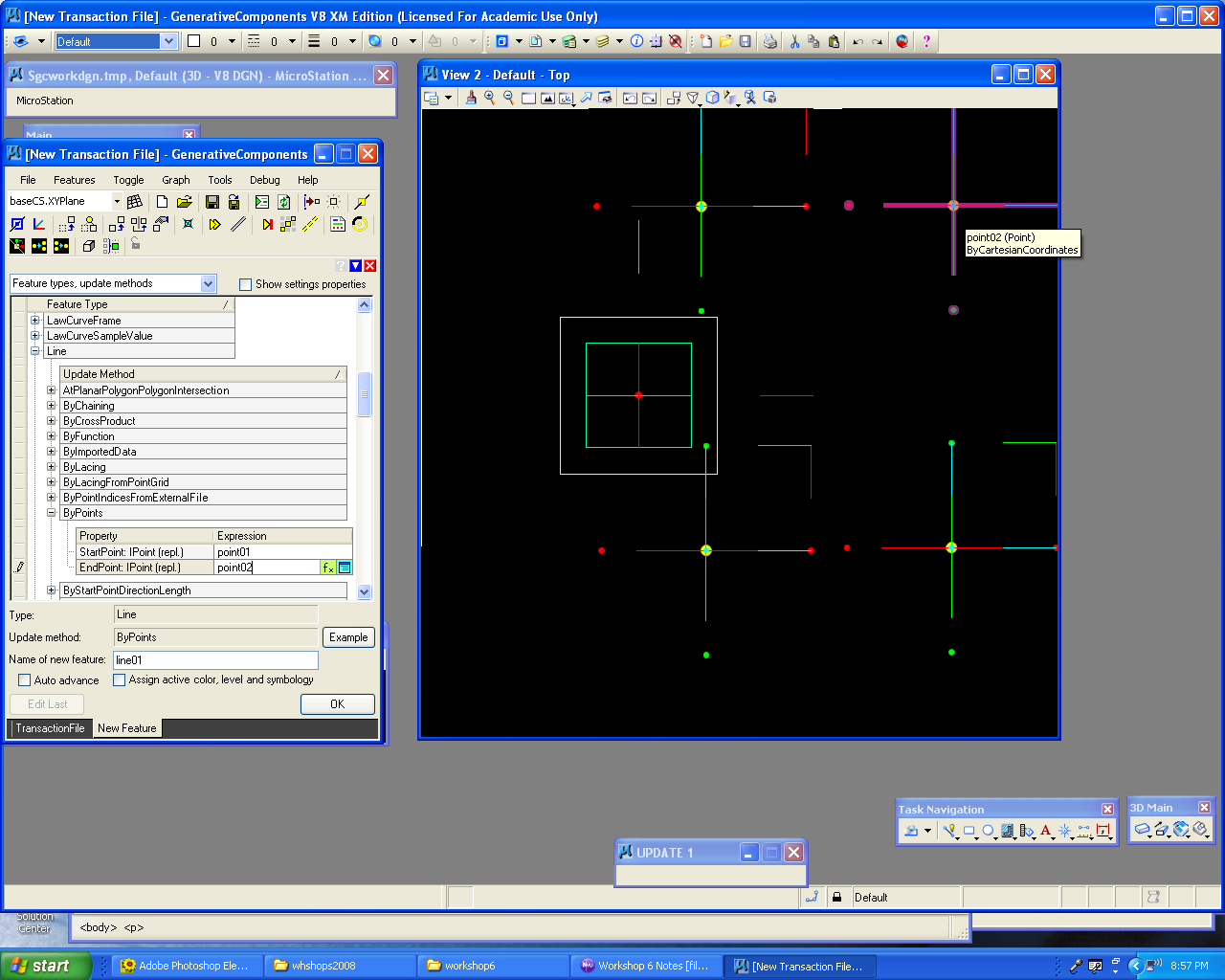Enable the Auto advance checkbox
The height and width of the screenshot is (980, 1225).
(25, 680)
